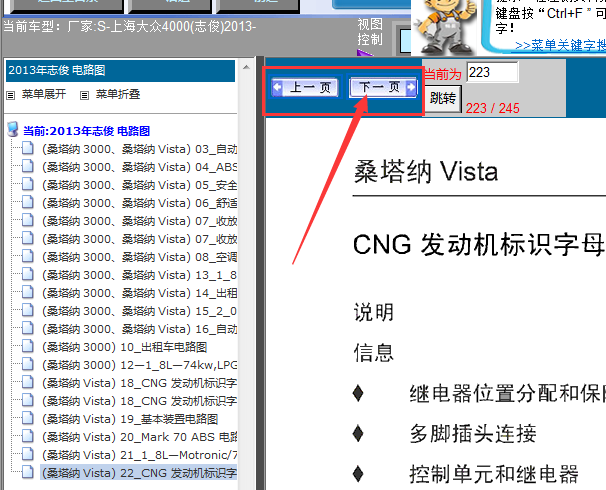The width and height of the screenshot is (606, 490).
Task: Click the 2013年志俊 电路图 panel header
Action: [x=120, y=70]
